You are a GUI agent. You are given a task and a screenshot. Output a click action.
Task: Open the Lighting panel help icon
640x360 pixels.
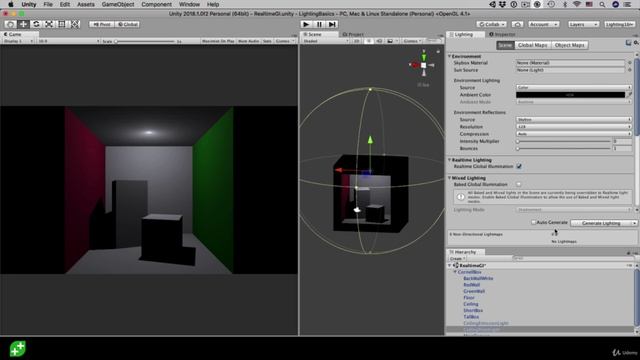[x=628, y=42]
